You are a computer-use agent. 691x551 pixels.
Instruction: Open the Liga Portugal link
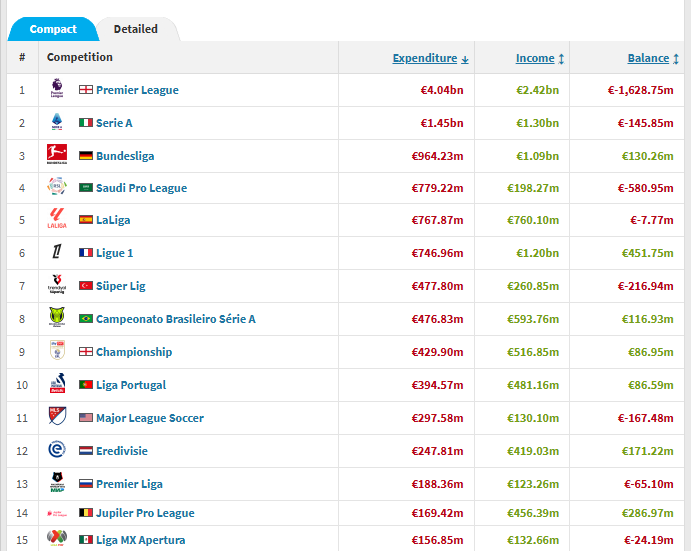click(x=131, y=385)
